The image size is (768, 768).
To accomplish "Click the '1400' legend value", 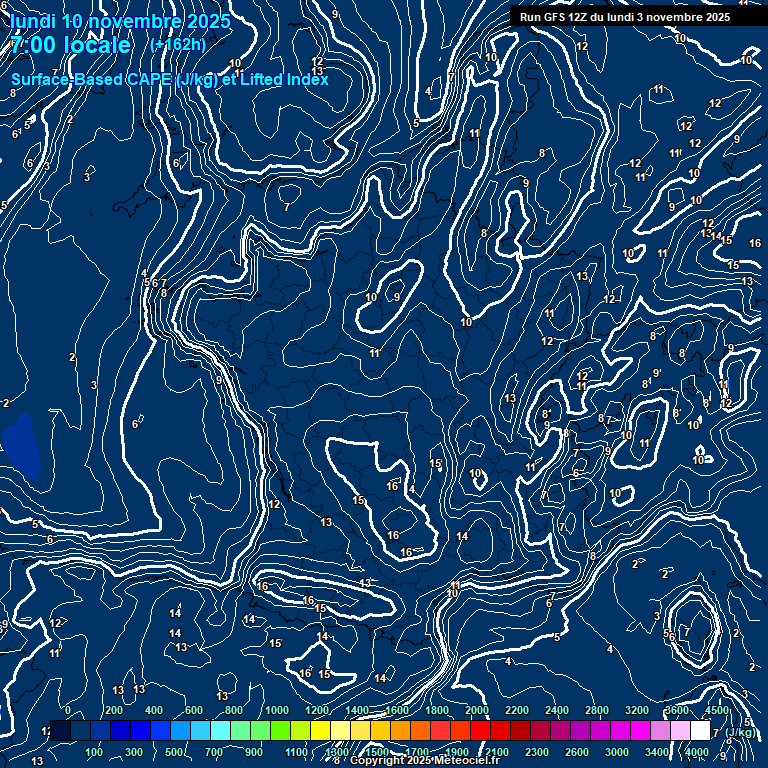I will coord(357,710).
